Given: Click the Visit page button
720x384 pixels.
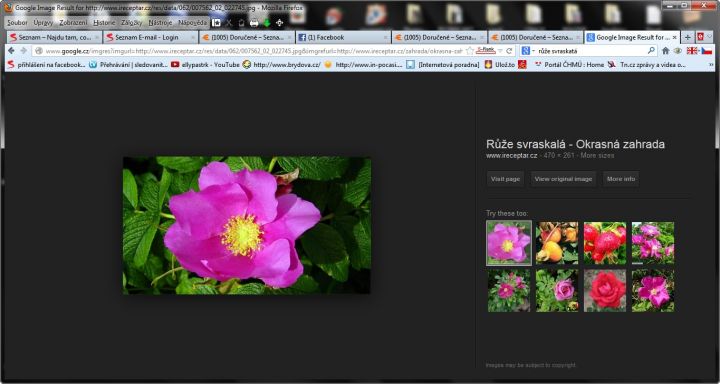Looking at the screenshot, I should (505, 179).
